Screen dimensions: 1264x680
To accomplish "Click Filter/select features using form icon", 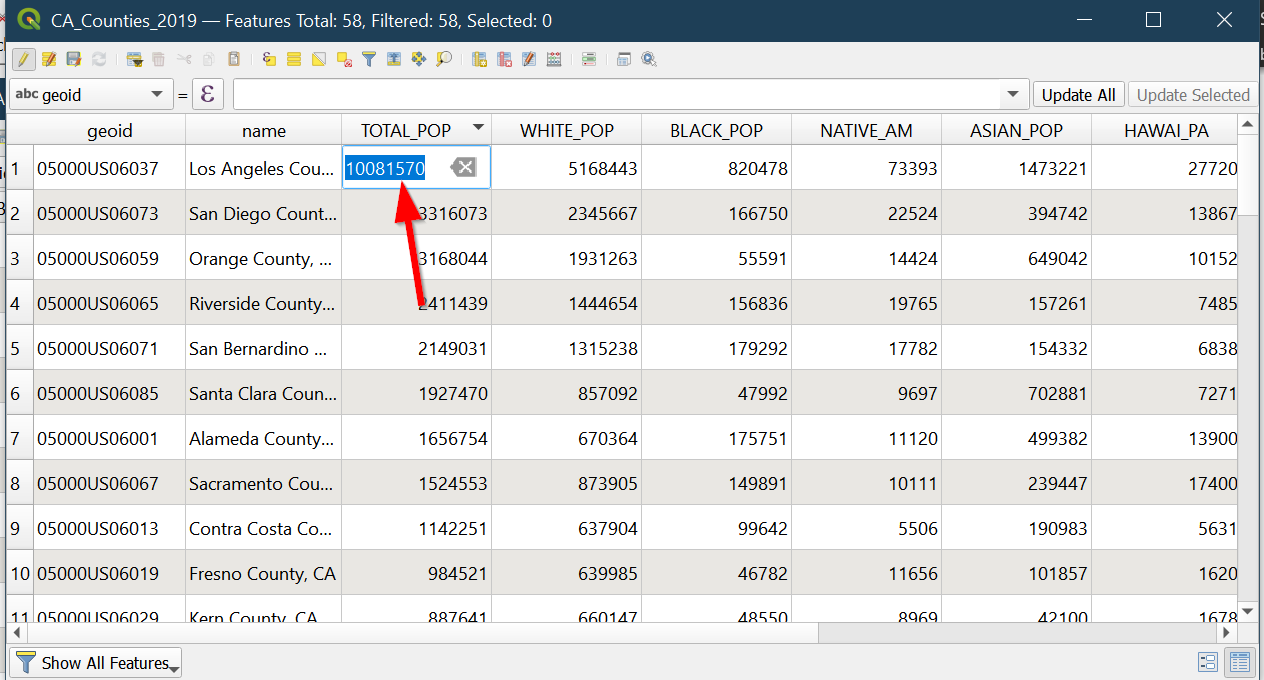I will click(369, 60).
